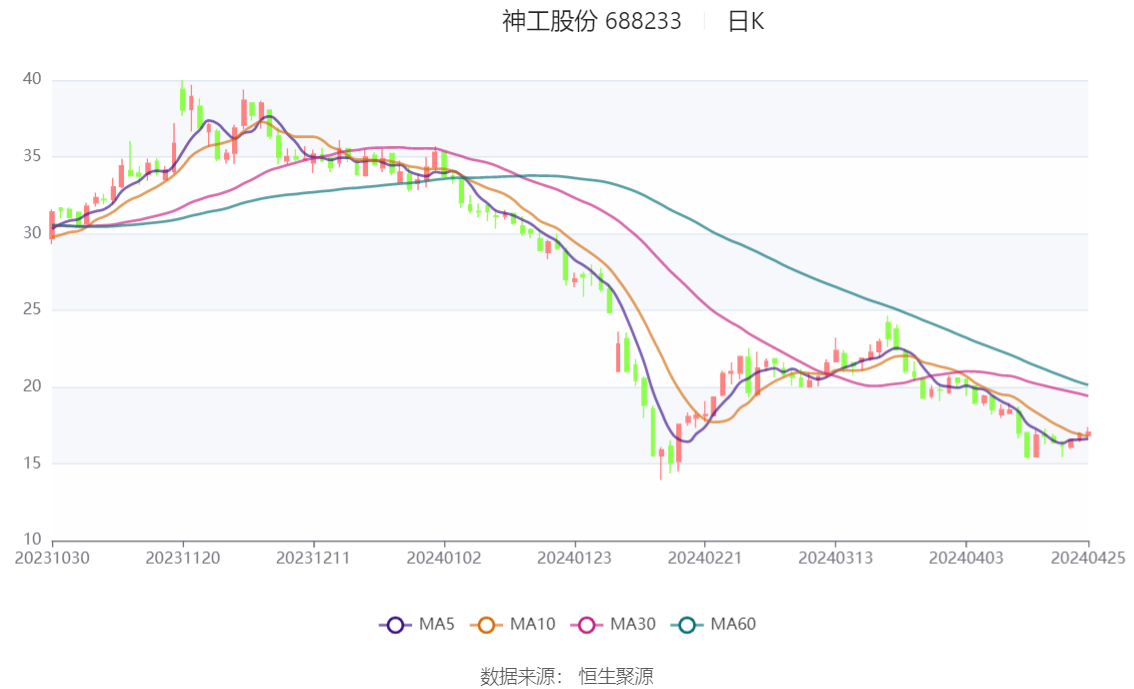The height and width of the screenshot is (689, 1134).
Task: Click the 日K label in title
Action: coord(746,21)
